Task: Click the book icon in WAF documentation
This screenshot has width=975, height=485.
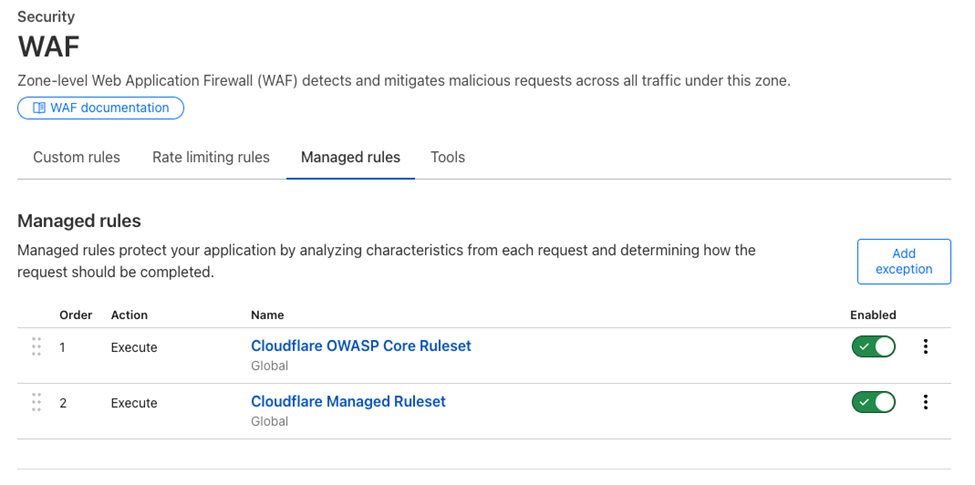Action: (x=39, y=108)
